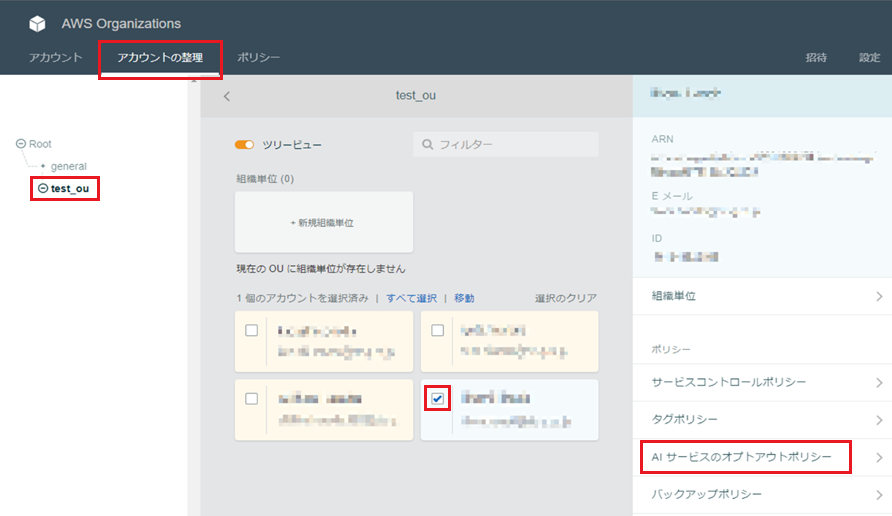This screenshot has height=516, width=892.
Task: Check the top-right account card checkbox
Action: click(x=437, y=330)
